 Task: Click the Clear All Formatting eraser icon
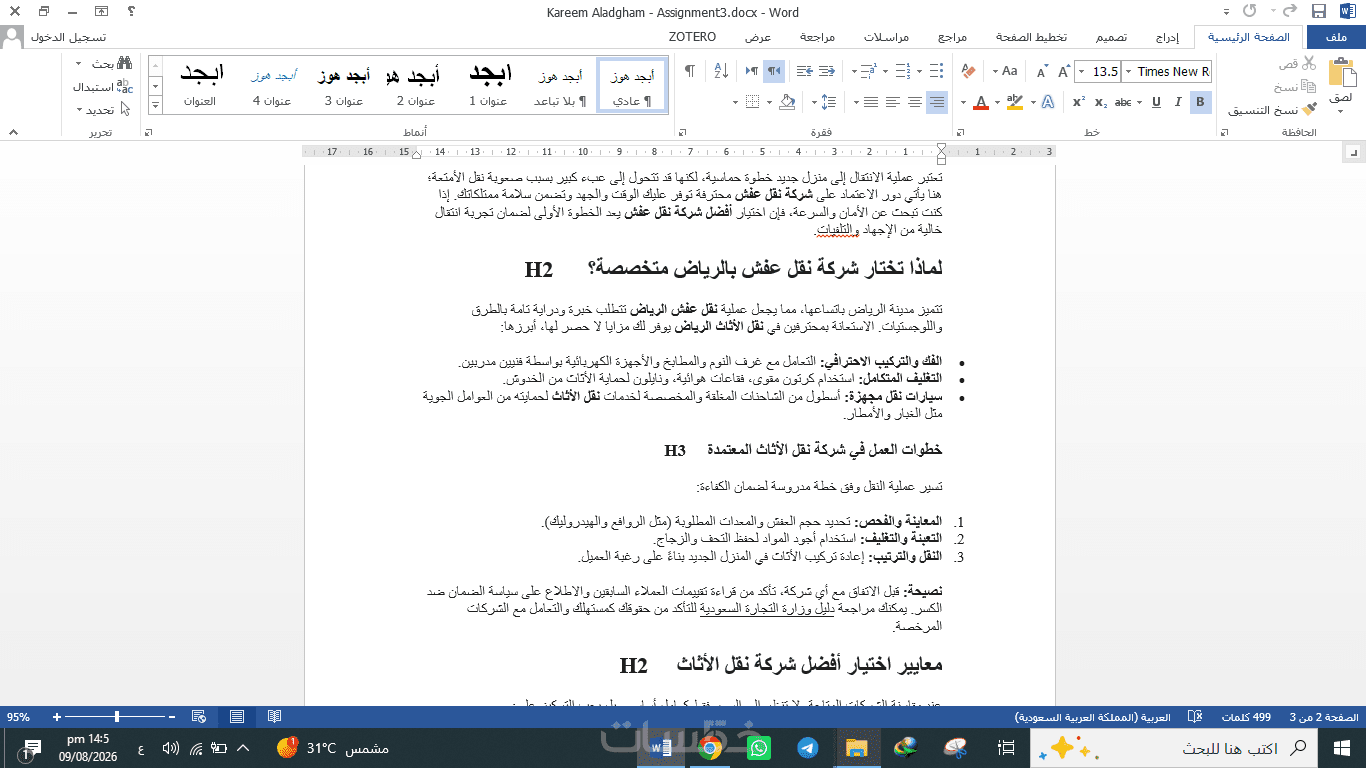click(x=967, y=71)
